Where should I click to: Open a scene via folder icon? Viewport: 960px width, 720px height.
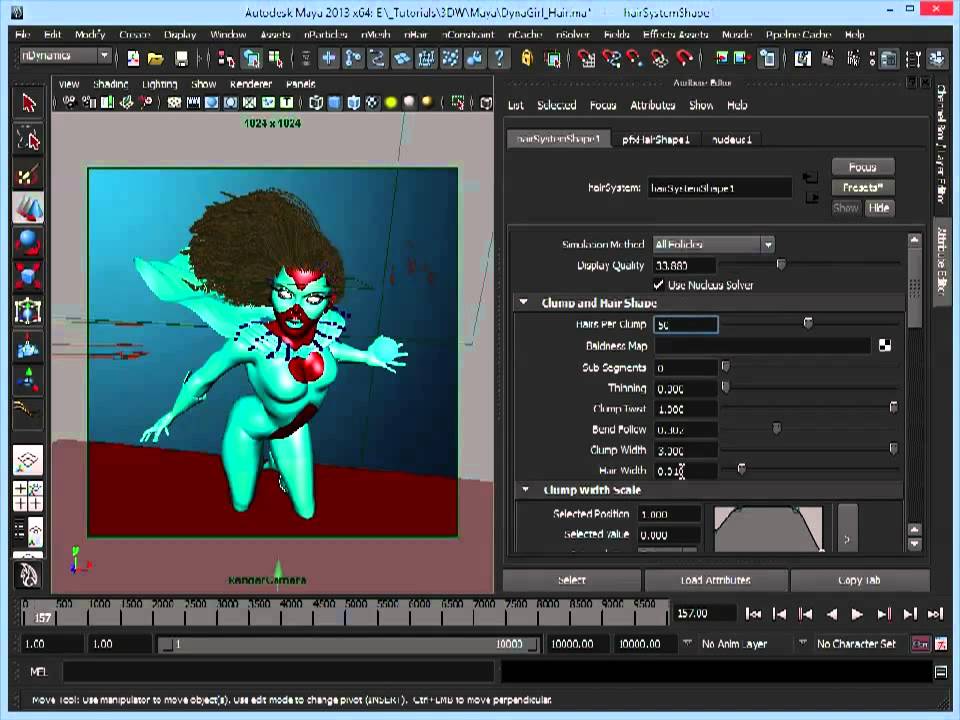156,59
